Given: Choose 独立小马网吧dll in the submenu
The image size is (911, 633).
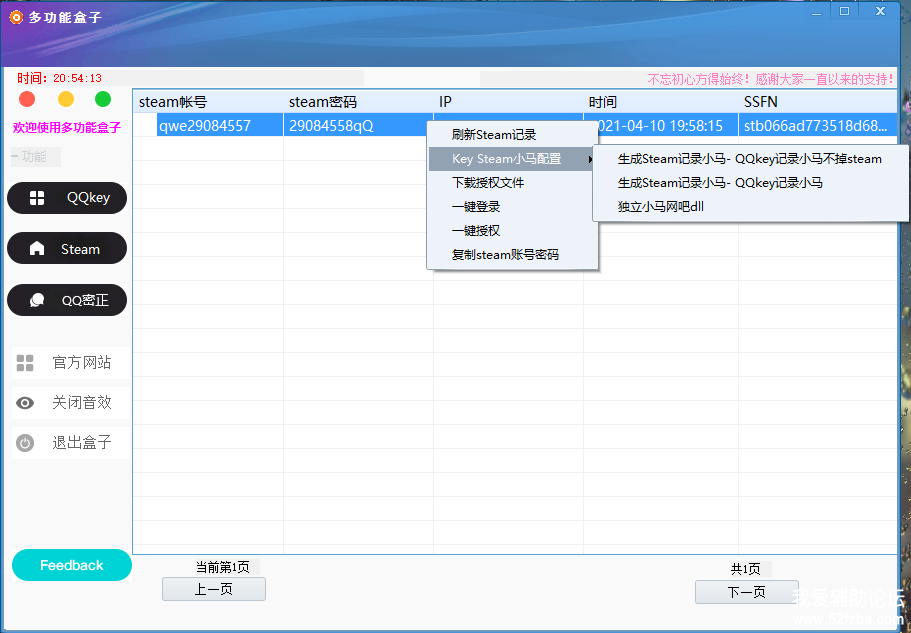Looking at the screenshot, I should pos(661,207).
